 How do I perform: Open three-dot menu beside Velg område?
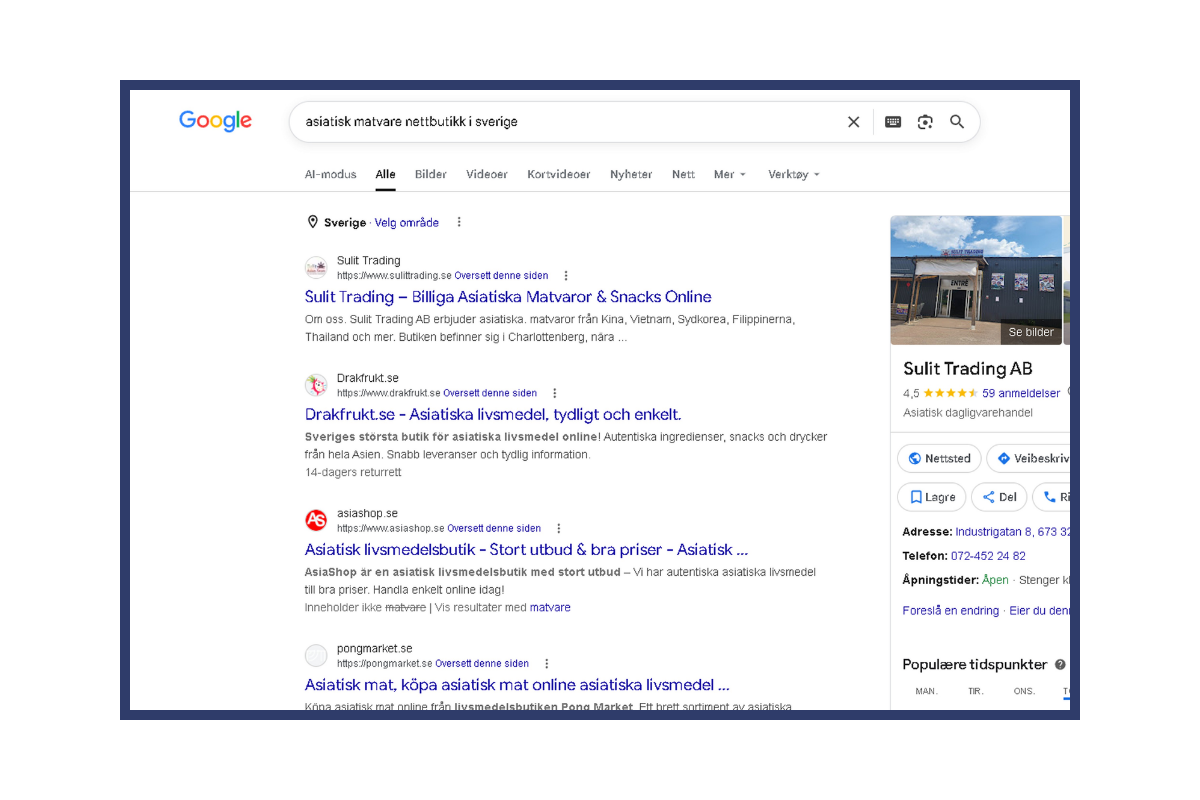(x=459, y=222)
